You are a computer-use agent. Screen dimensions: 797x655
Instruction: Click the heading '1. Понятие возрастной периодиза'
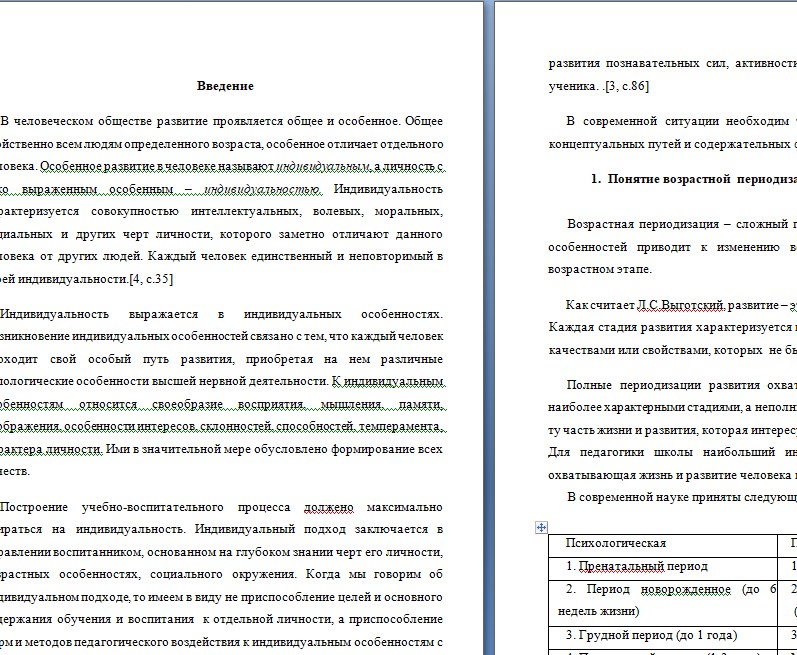point(694,179)
